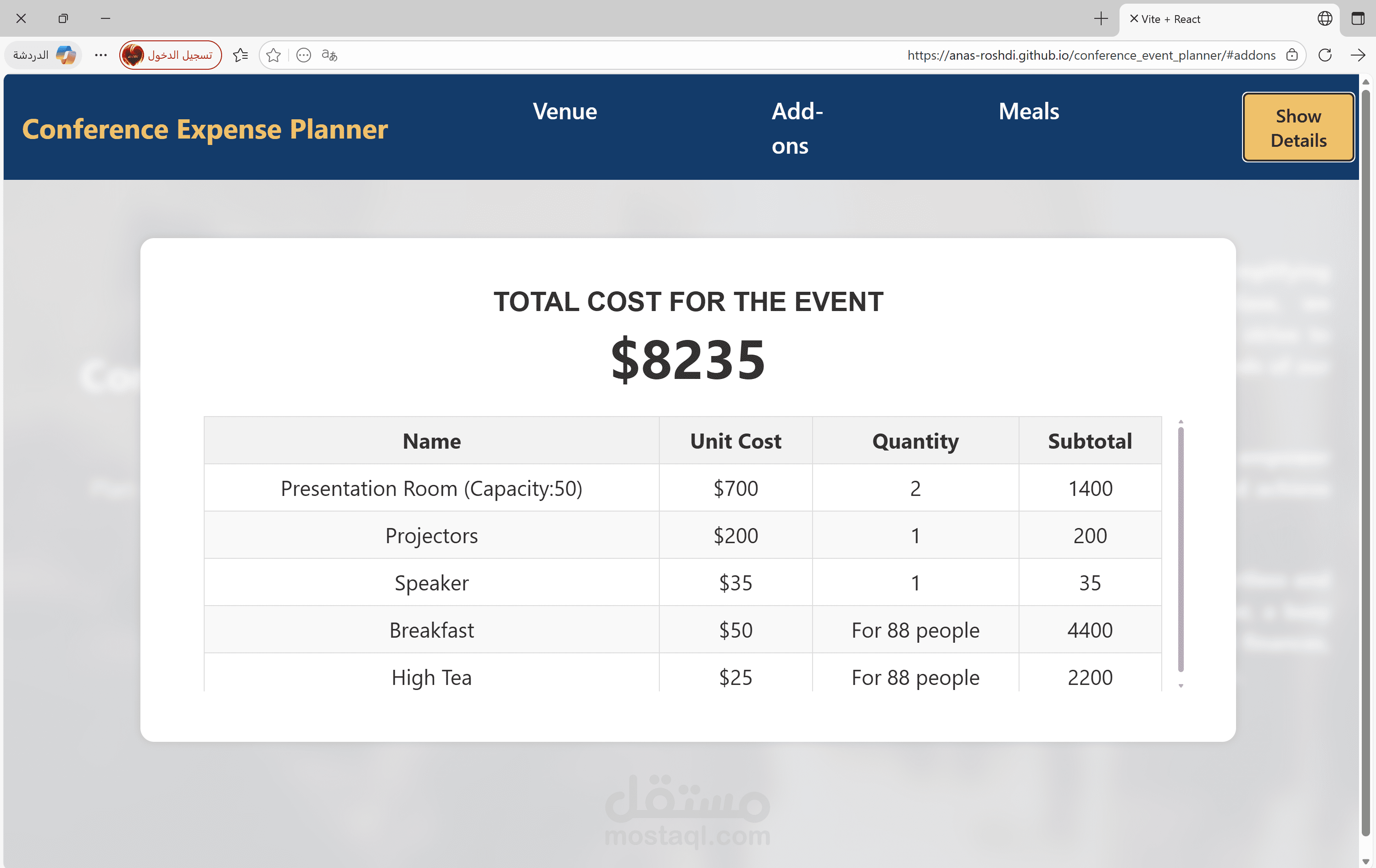Jump to the Meals section
Viewport: 1376px width, 868px height.
pos(1029,111)
